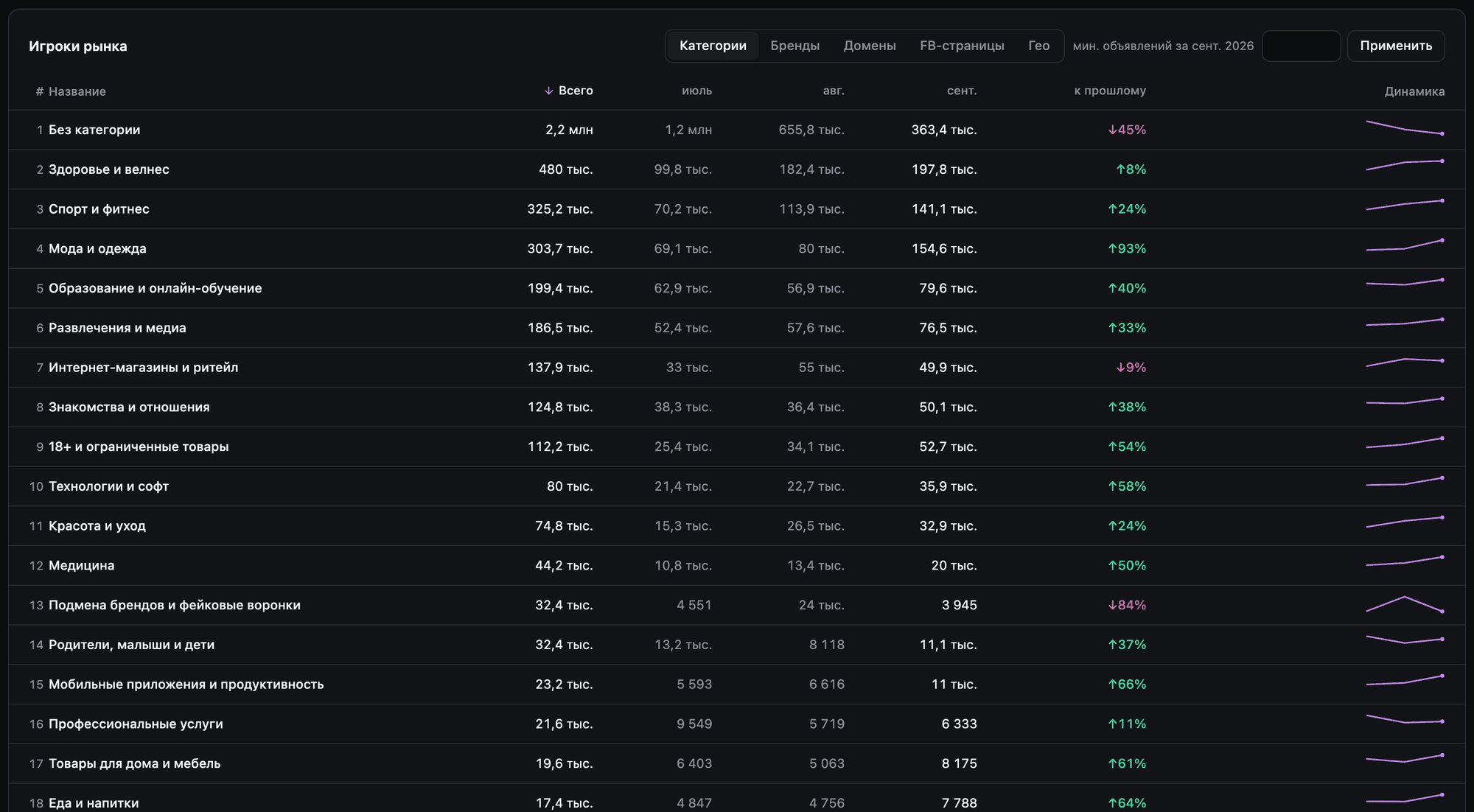Open the Без категории row
The height and width of the screenshot is (812, 1474).
(736, 130)
